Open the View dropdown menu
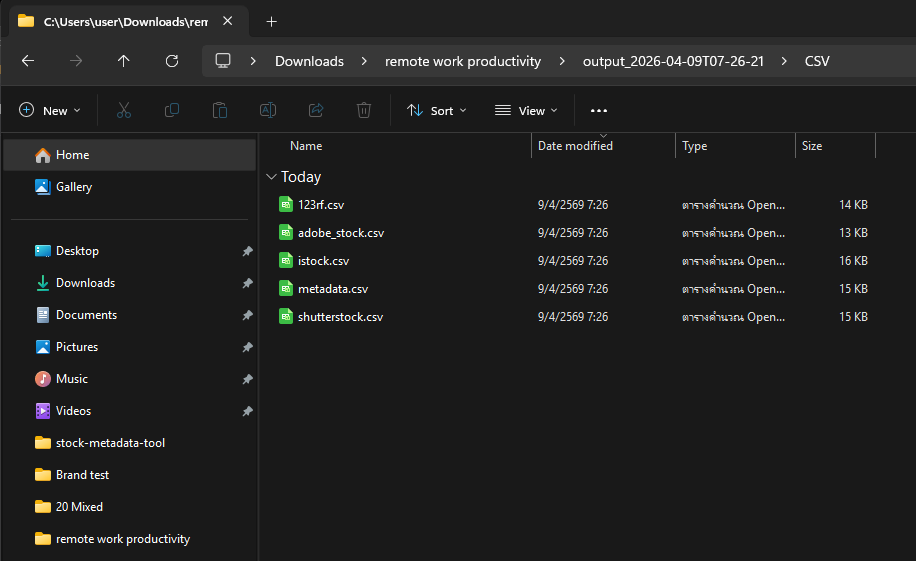The width and height of the screenshot is (916, 561). (526, 110)
